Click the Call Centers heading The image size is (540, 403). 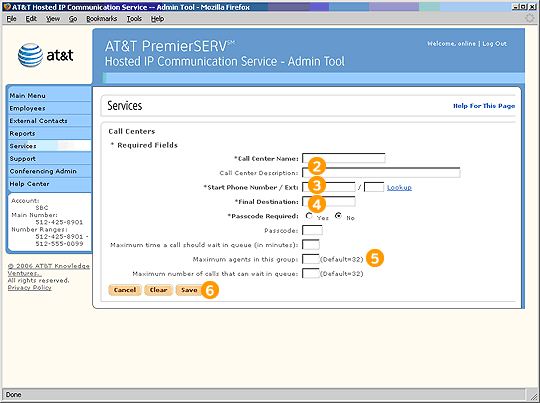132,131
